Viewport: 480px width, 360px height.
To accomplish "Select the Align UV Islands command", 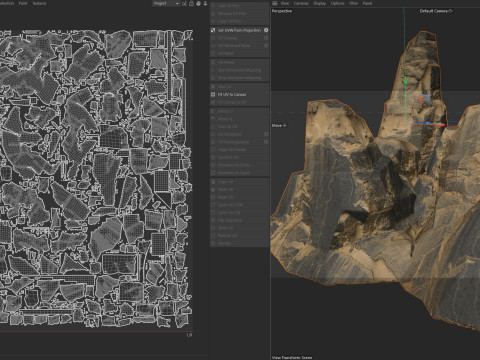I will [x=239, y=150].
